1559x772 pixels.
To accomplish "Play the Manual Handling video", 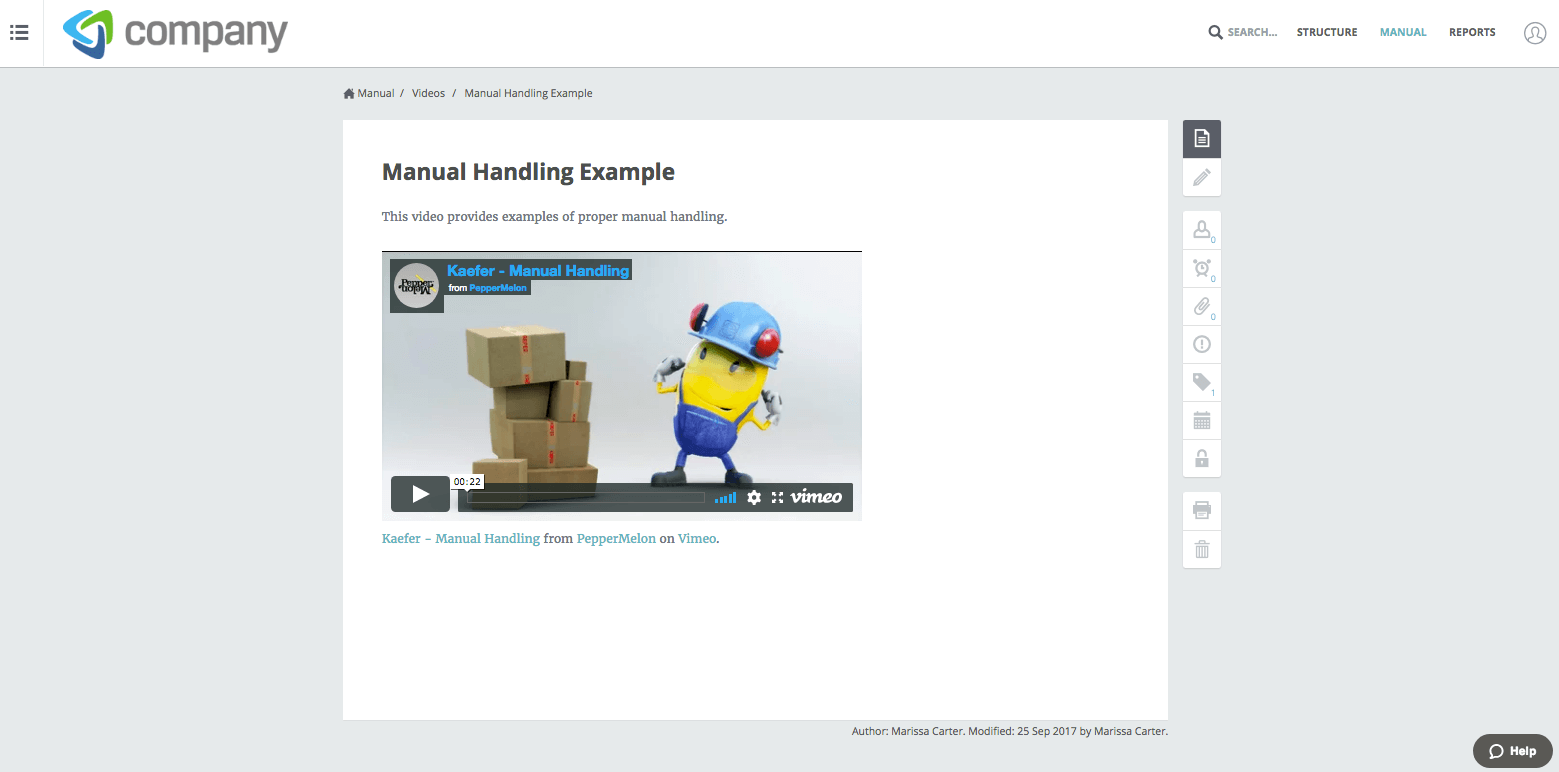I will pyautogui.click(x=420, y=494).
